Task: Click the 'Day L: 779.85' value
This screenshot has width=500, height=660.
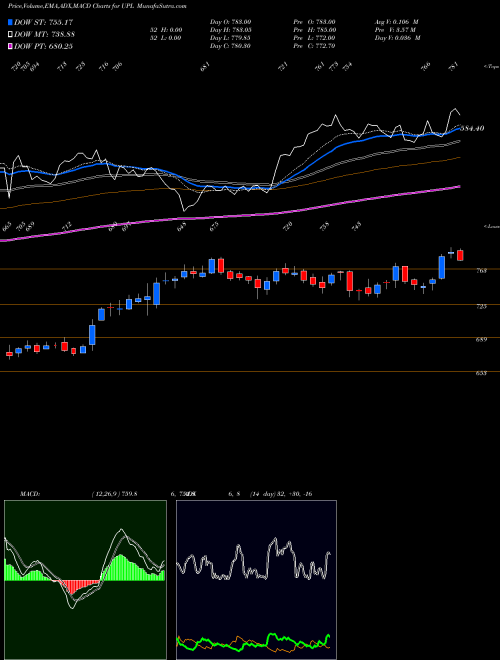Action: (x=230, y=38)
